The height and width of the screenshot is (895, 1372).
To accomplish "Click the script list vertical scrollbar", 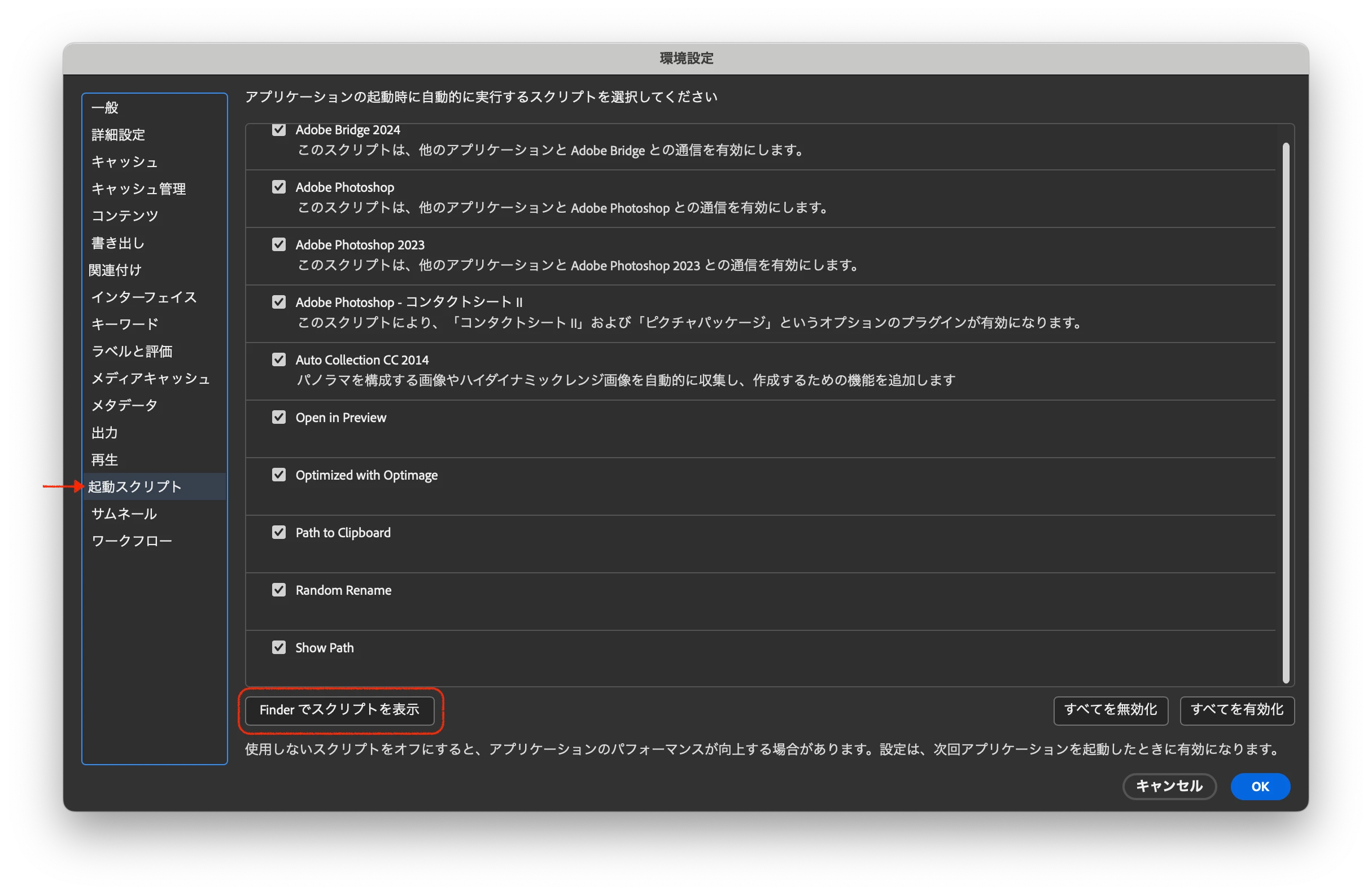I will tap(1286, 412).
